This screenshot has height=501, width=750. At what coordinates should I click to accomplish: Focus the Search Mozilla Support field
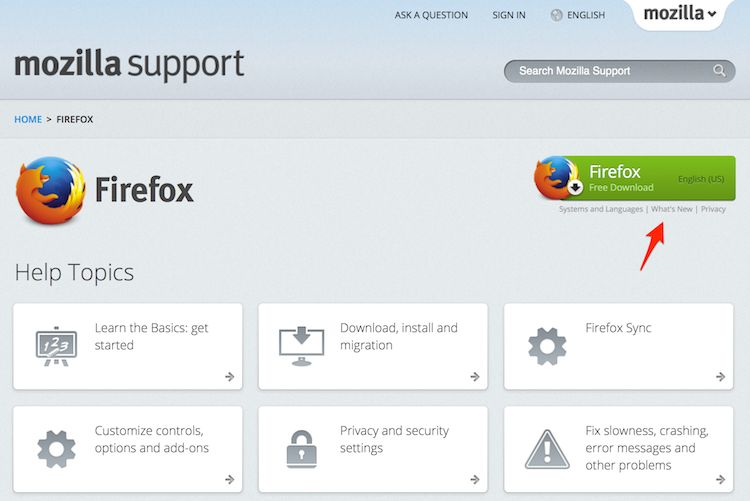click(610, 71)
